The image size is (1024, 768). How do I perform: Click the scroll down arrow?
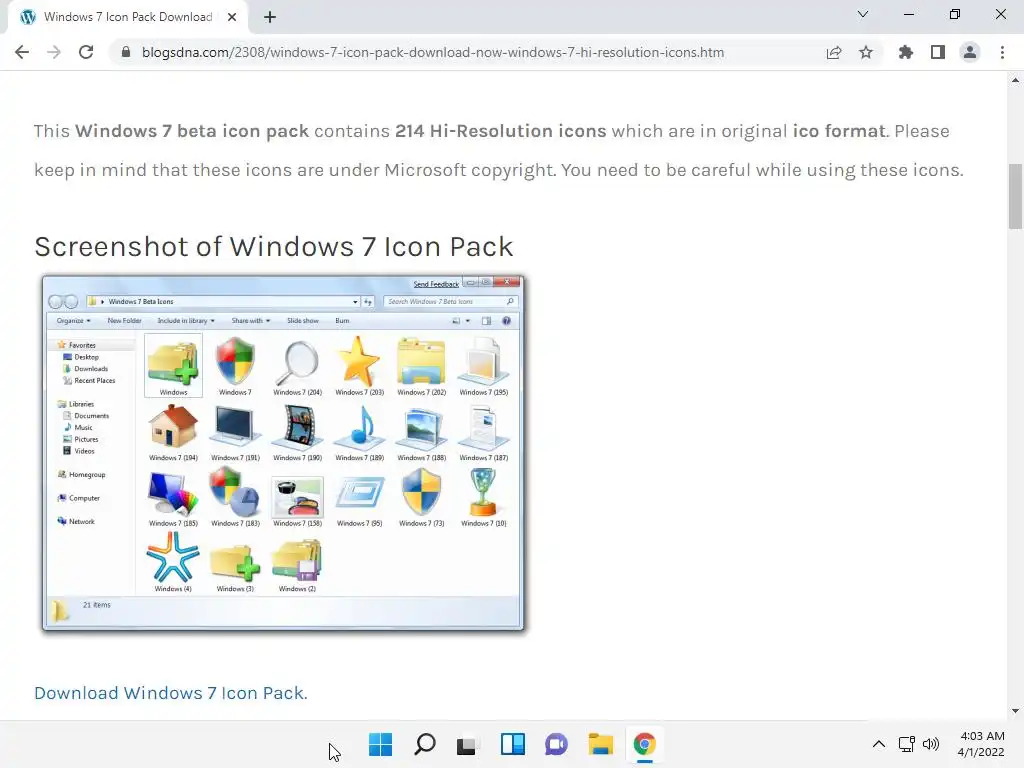(x=1015, y=711)
